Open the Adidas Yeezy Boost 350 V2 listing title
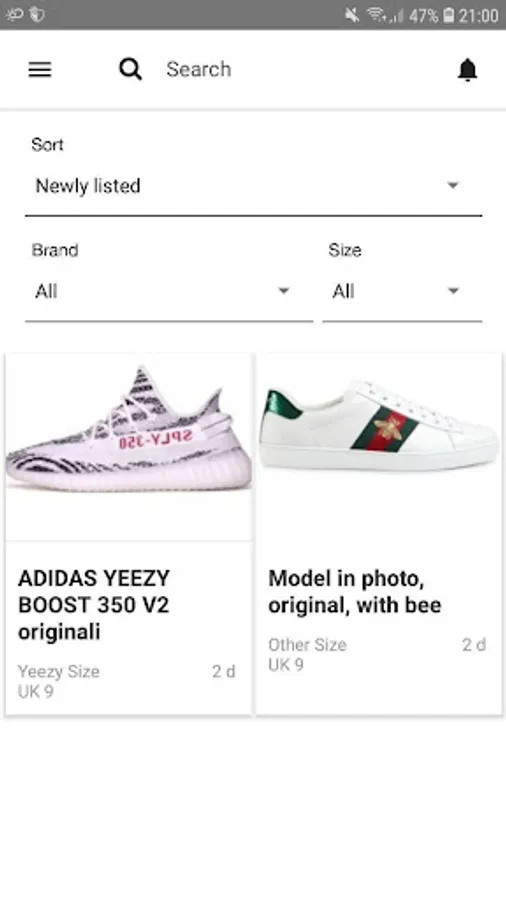This screenshot has height=900, width=506. [x=94, y=604]
